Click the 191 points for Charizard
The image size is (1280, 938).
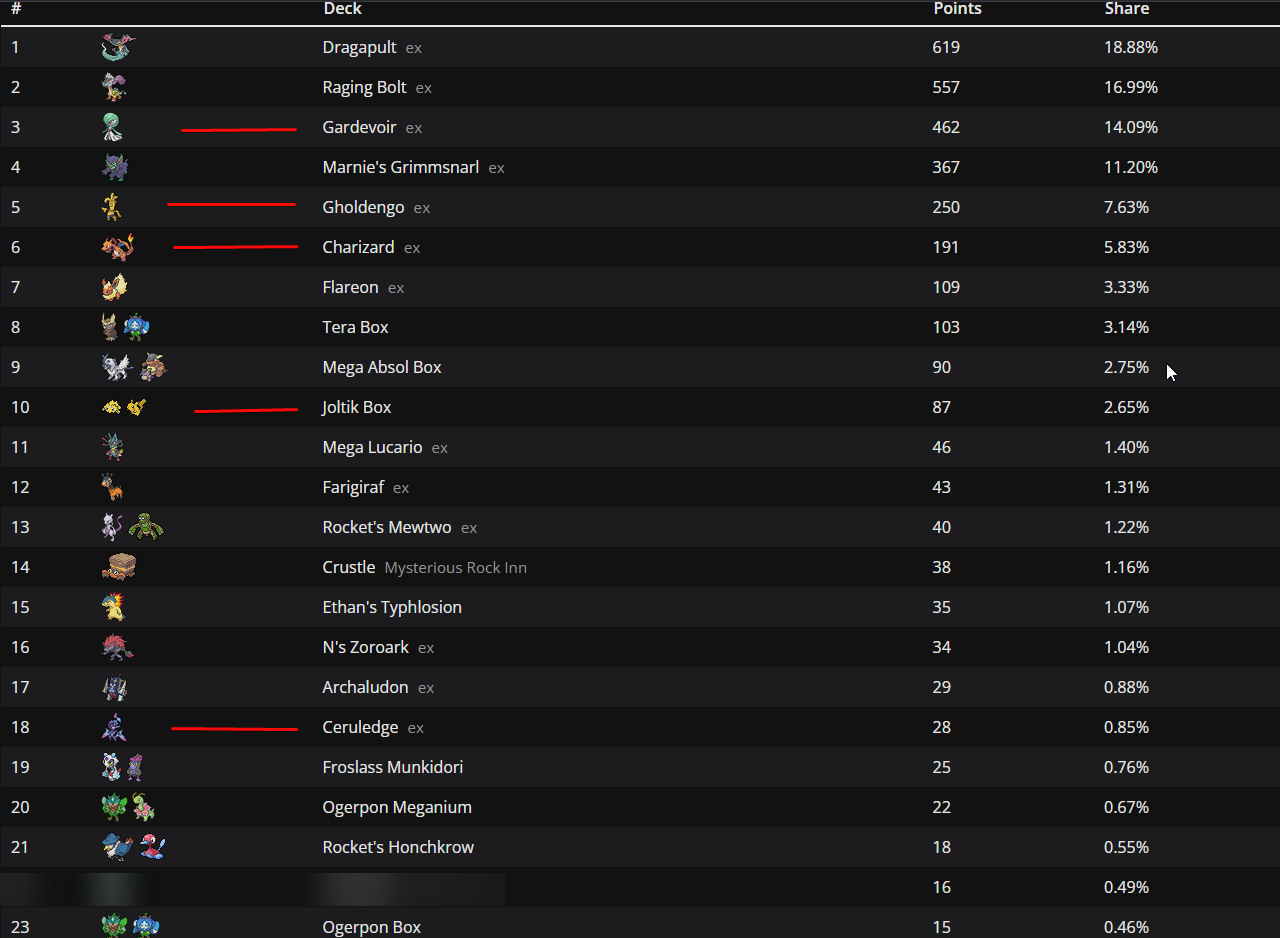[946, 247]
